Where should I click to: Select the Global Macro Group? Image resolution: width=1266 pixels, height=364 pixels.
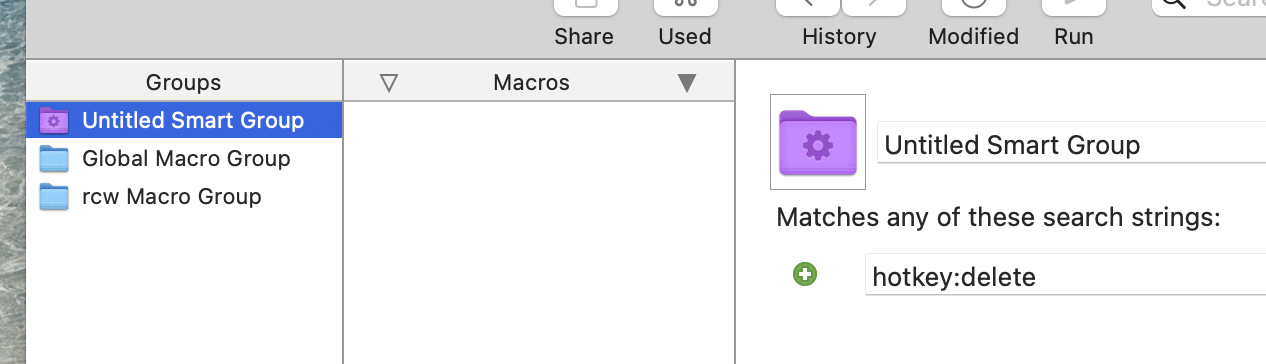tap(184, 158)
